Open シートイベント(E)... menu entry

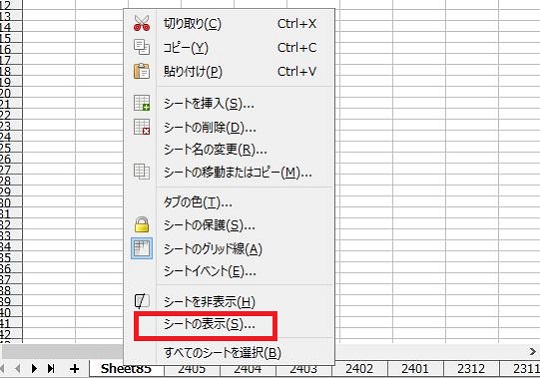pyautogui.click(x=229, y=271)
